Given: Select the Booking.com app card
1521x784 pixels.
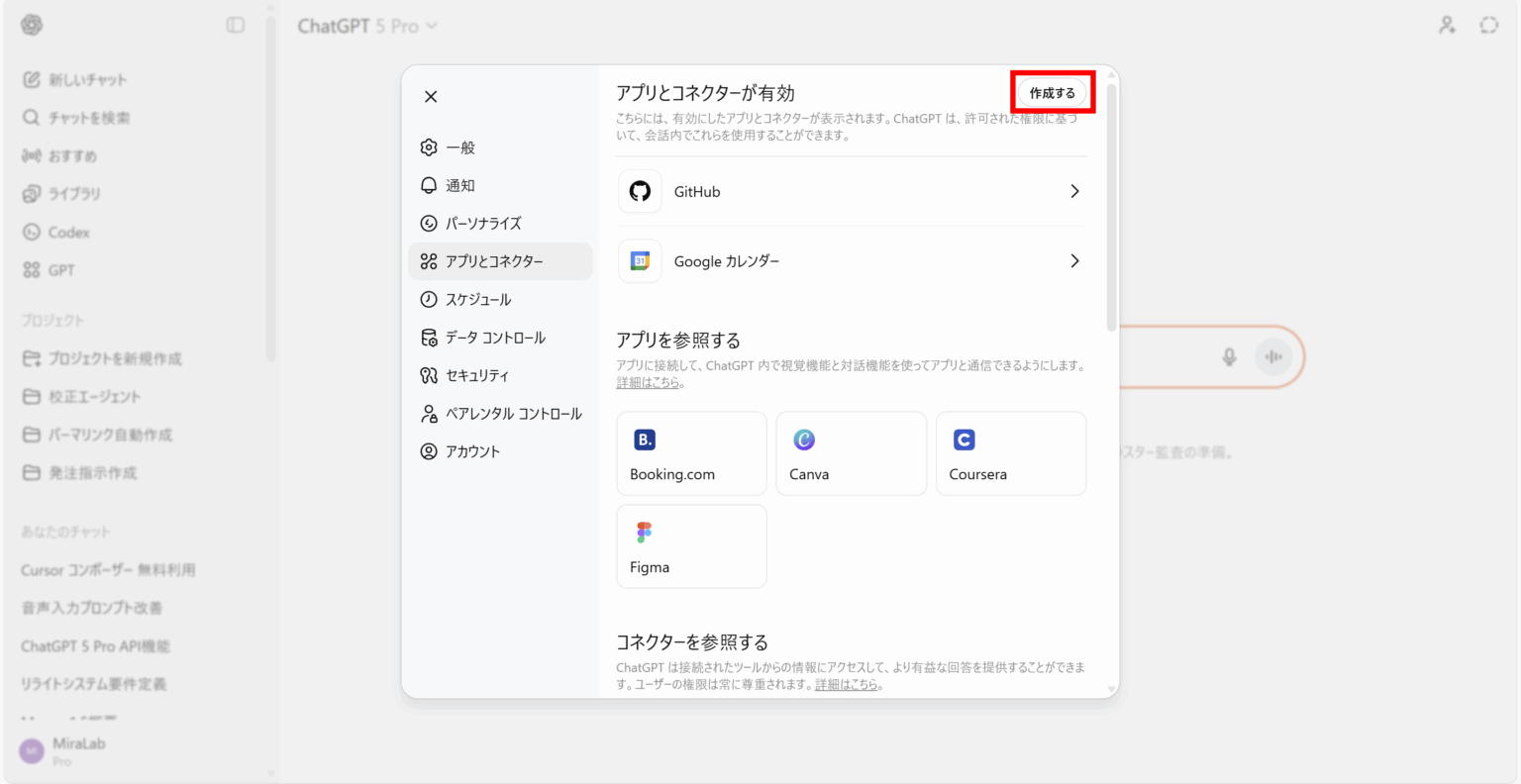Looking at the screenshot, I should (691, 453).
